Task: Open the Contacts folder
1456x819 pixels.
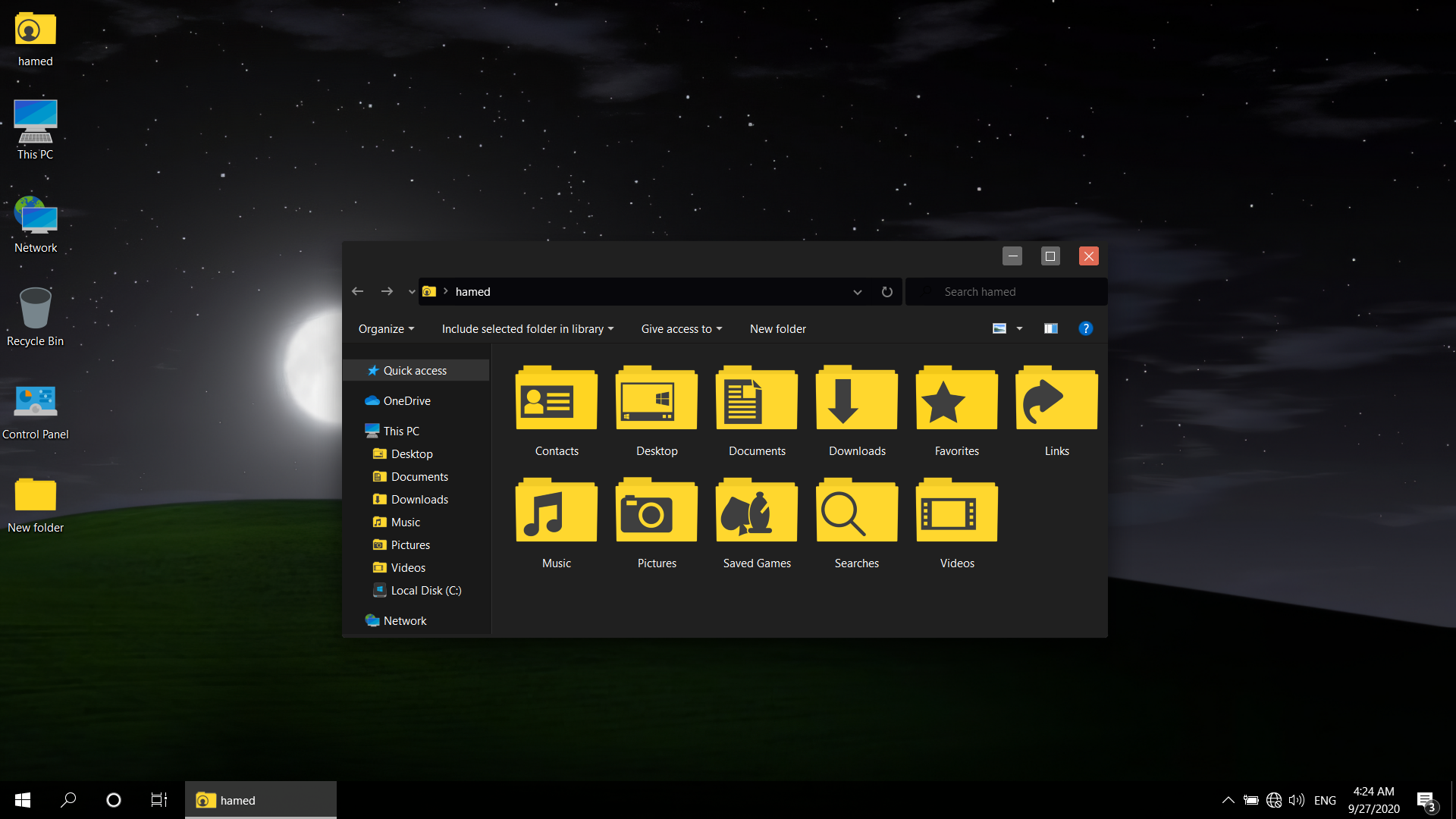Action: pyautogui.click(x=557, y=399)
